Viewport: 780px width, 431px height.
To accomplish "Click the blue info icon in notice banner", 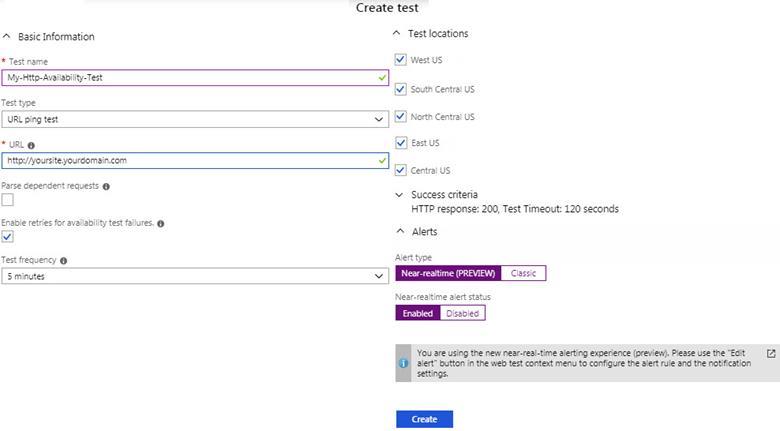I will point(403,363).
